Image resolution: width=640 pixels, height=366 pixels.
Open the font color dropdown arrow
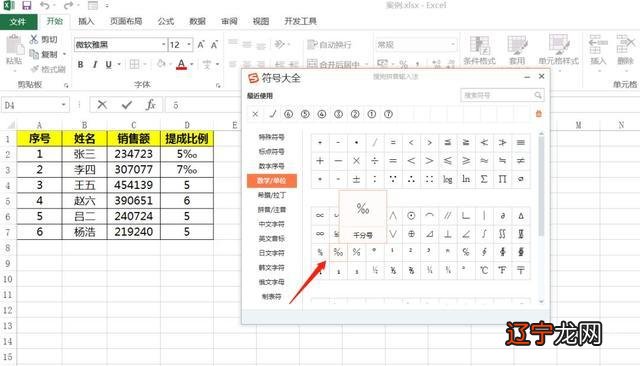[x=191, y=64]
